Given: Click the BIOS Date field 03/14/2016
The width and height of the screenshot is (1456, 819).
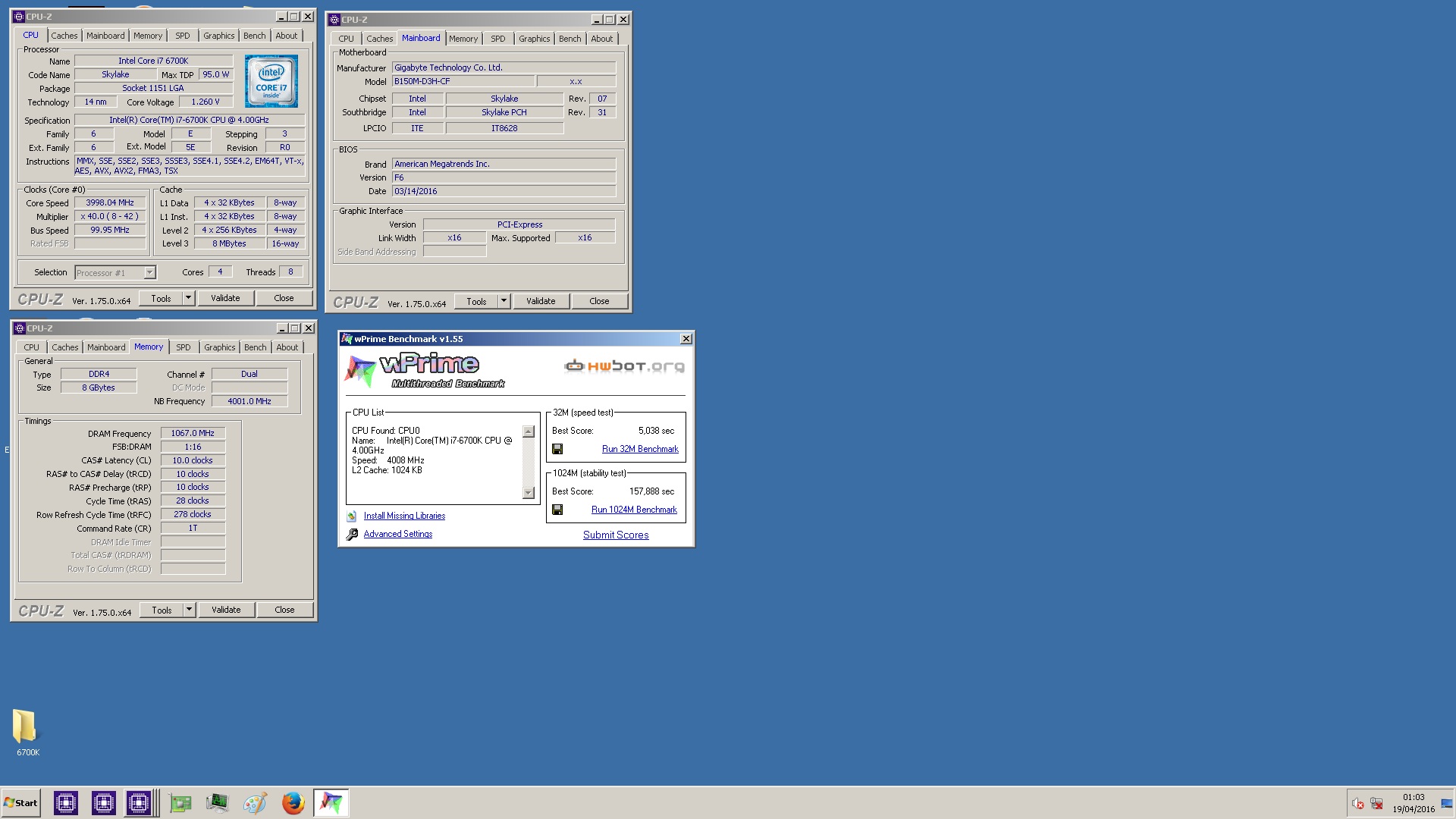Looking at the screenshot, I should [x=504, y=191].
